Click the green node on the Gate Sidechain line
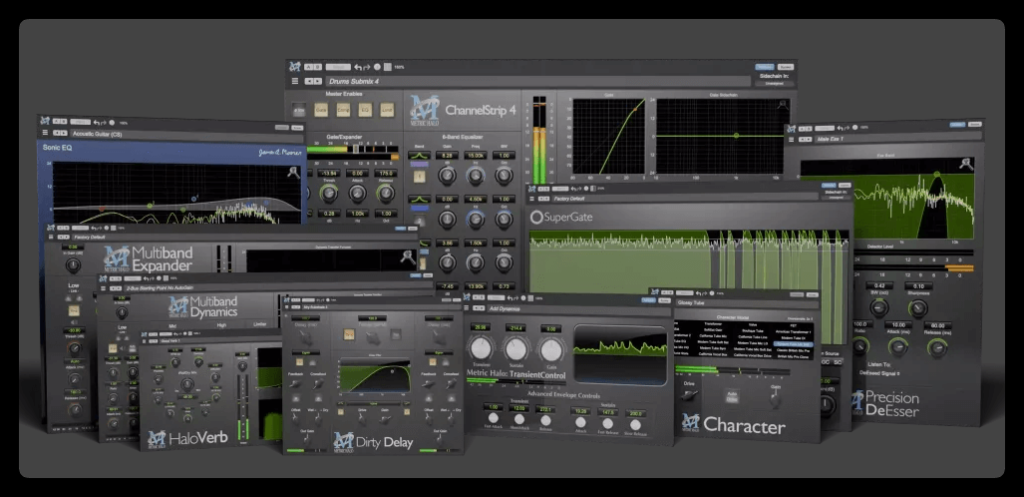This screenshot has height=497, width=1024. coord(736,136)
